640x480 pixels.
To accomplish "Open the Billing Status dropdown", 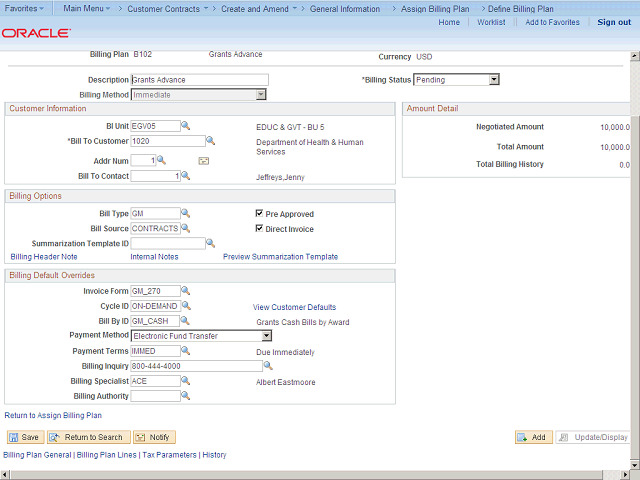I will click(x=493, y=80).
